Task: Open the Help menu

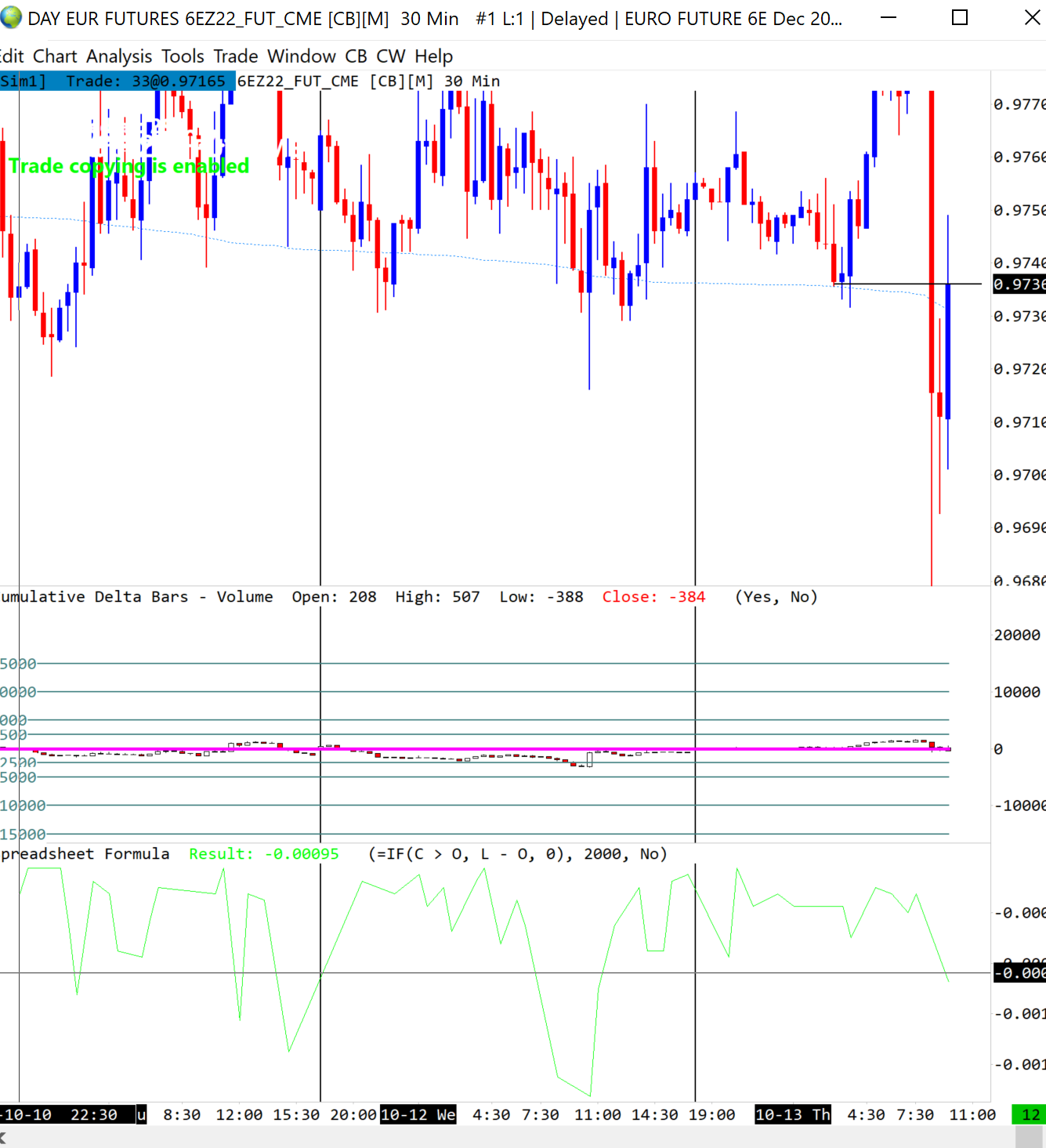Action: (x=433, y=56)
